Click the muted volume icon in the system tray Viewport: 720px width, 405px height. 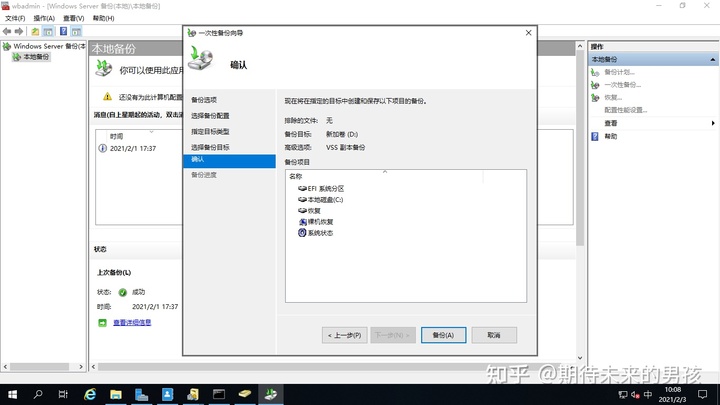click(x=636, y=394)
